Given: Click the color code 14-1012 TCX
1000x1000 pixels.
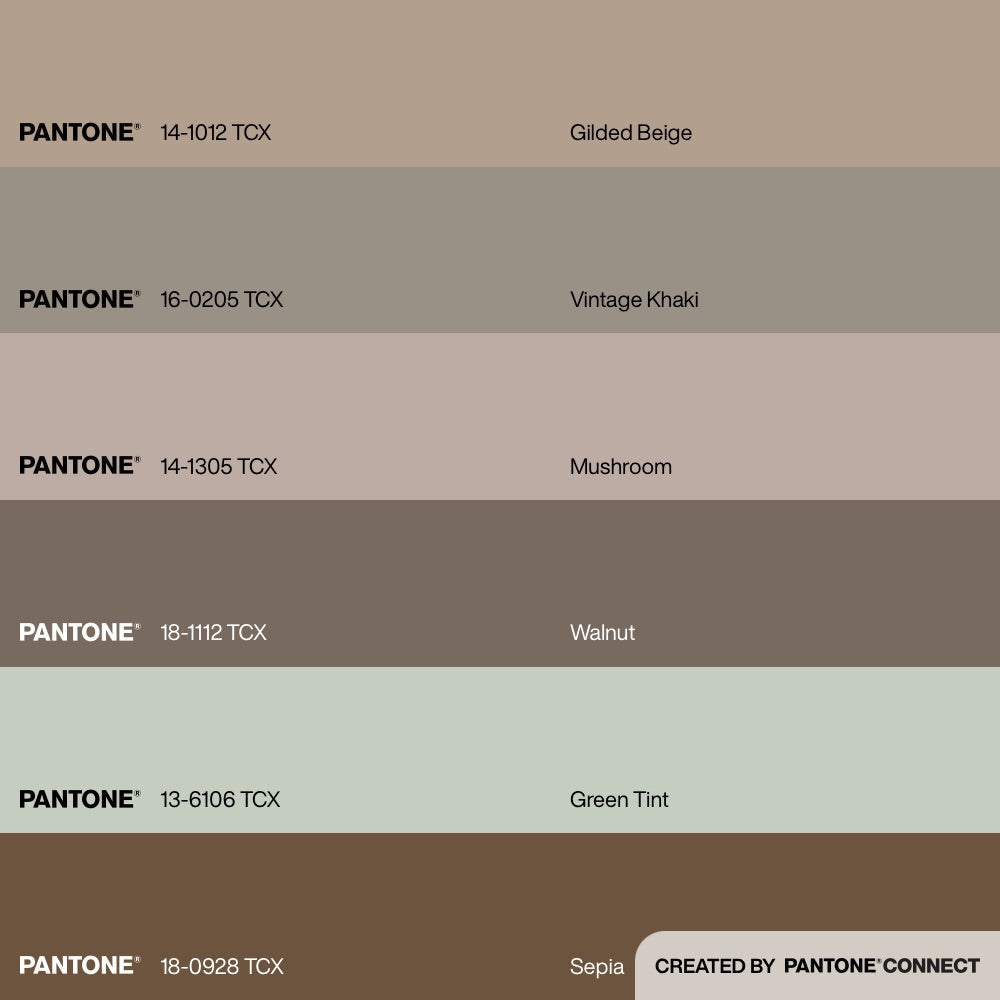Looking at the screenshot, I should (x=215, y=133).
